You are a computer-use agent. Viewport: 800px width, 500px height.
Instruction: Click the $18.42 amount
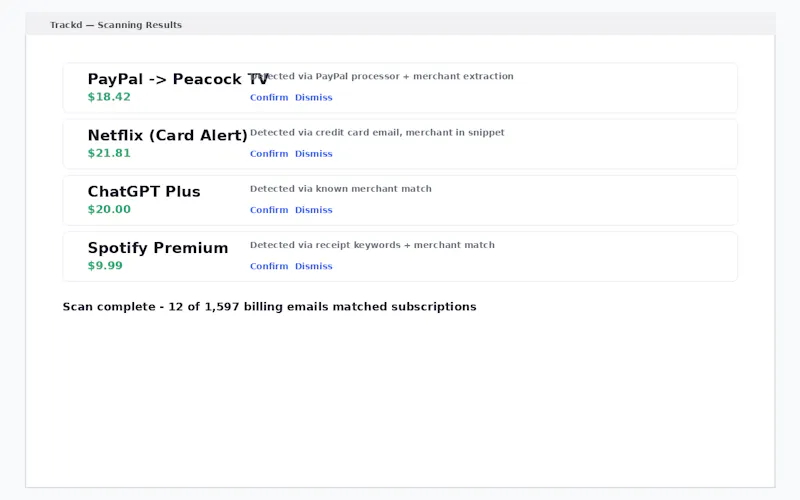[109, 97]
